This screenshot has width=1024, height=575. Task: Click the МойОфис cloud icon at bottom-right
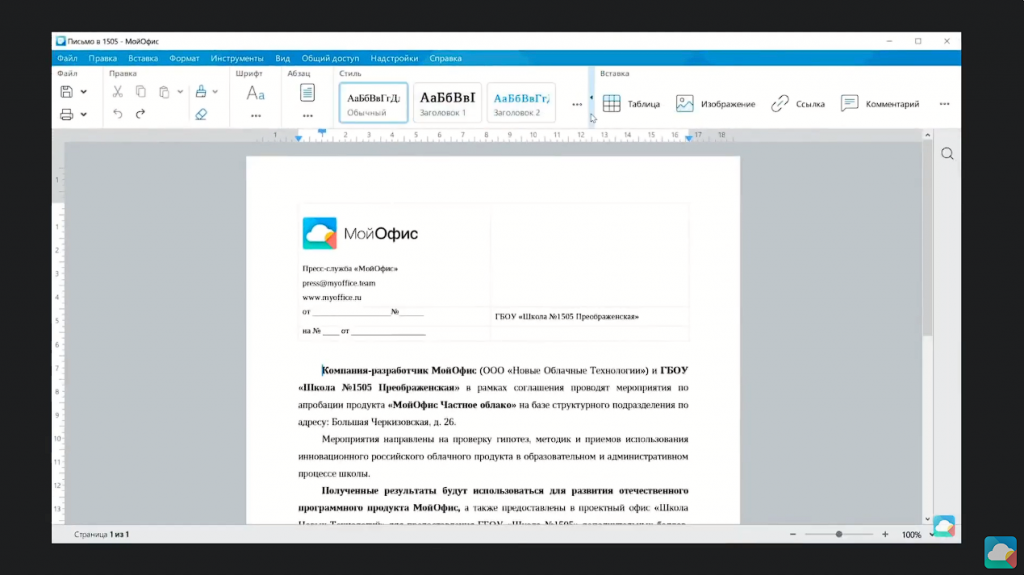point(944,526)
